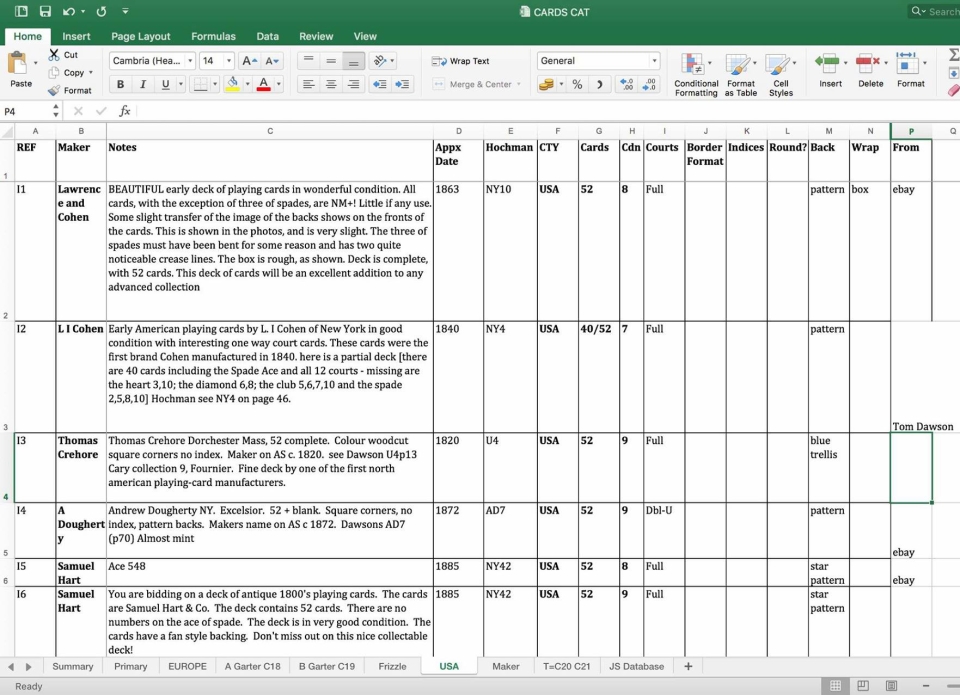
Task: Click the text orientation icon
Action: [380, 61]
